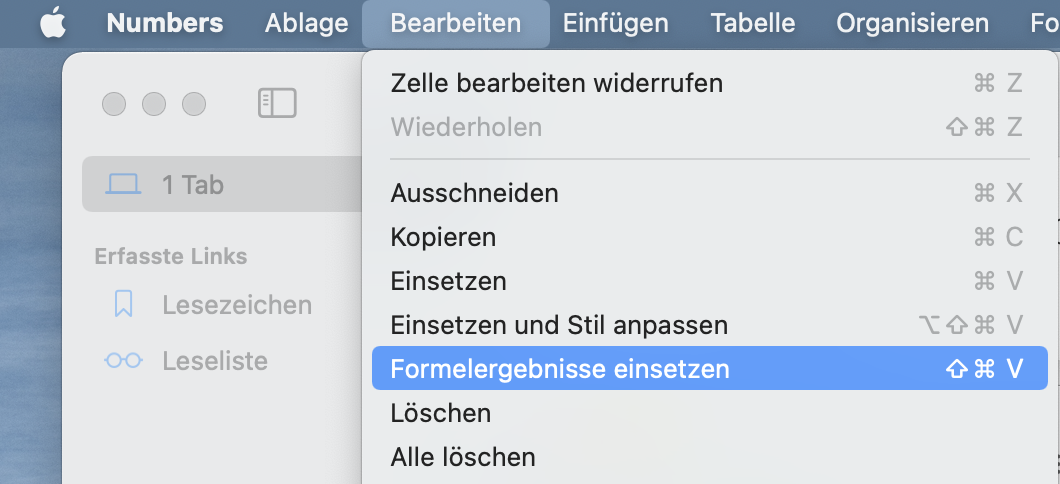Choose Einsetzen und Stil anpassen
The image size is (1060, 484).
(x=559, y=325)
